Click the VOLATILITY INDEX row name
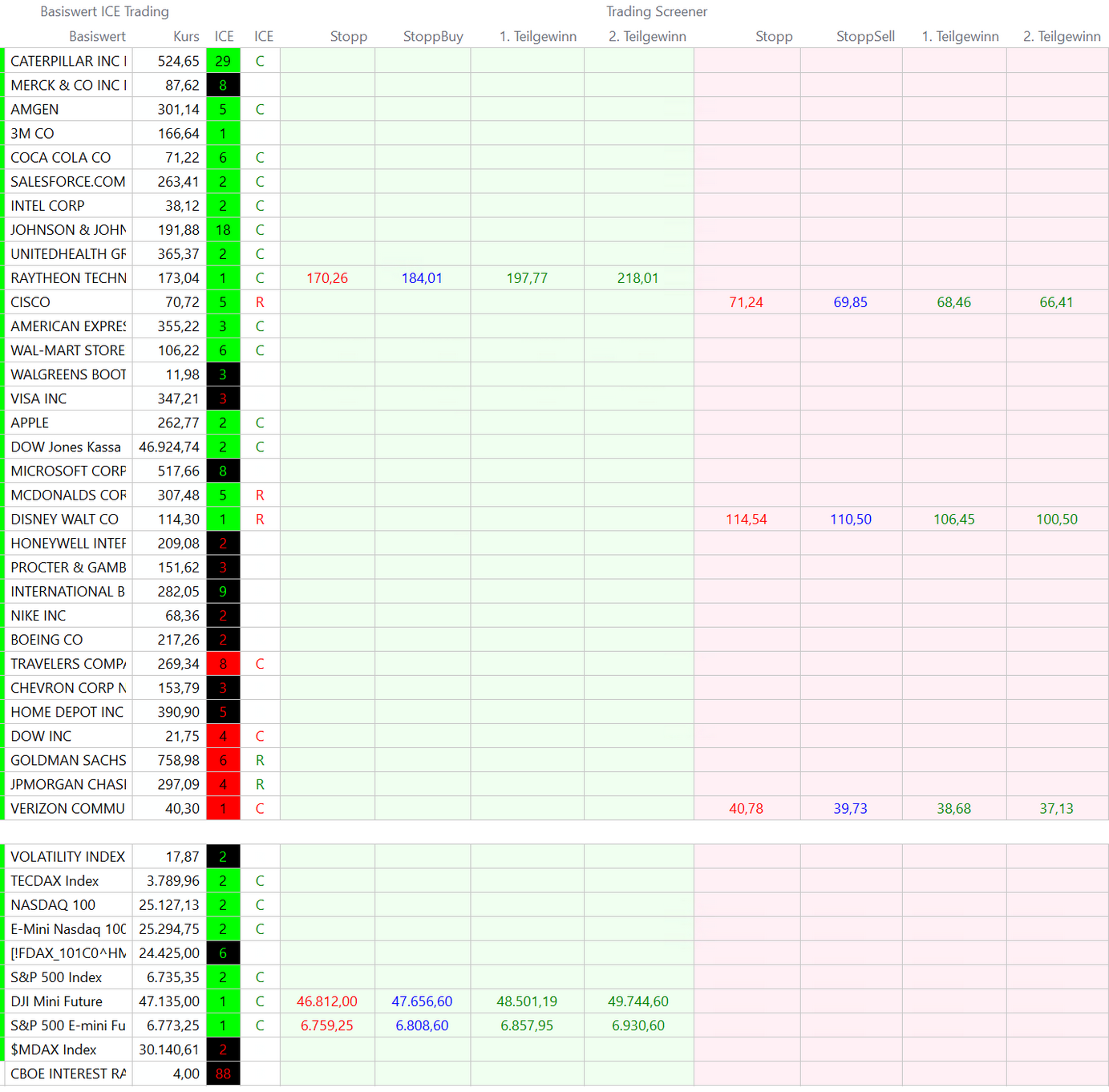Viewport: 1109px width, 1092px height. (67, 857)
